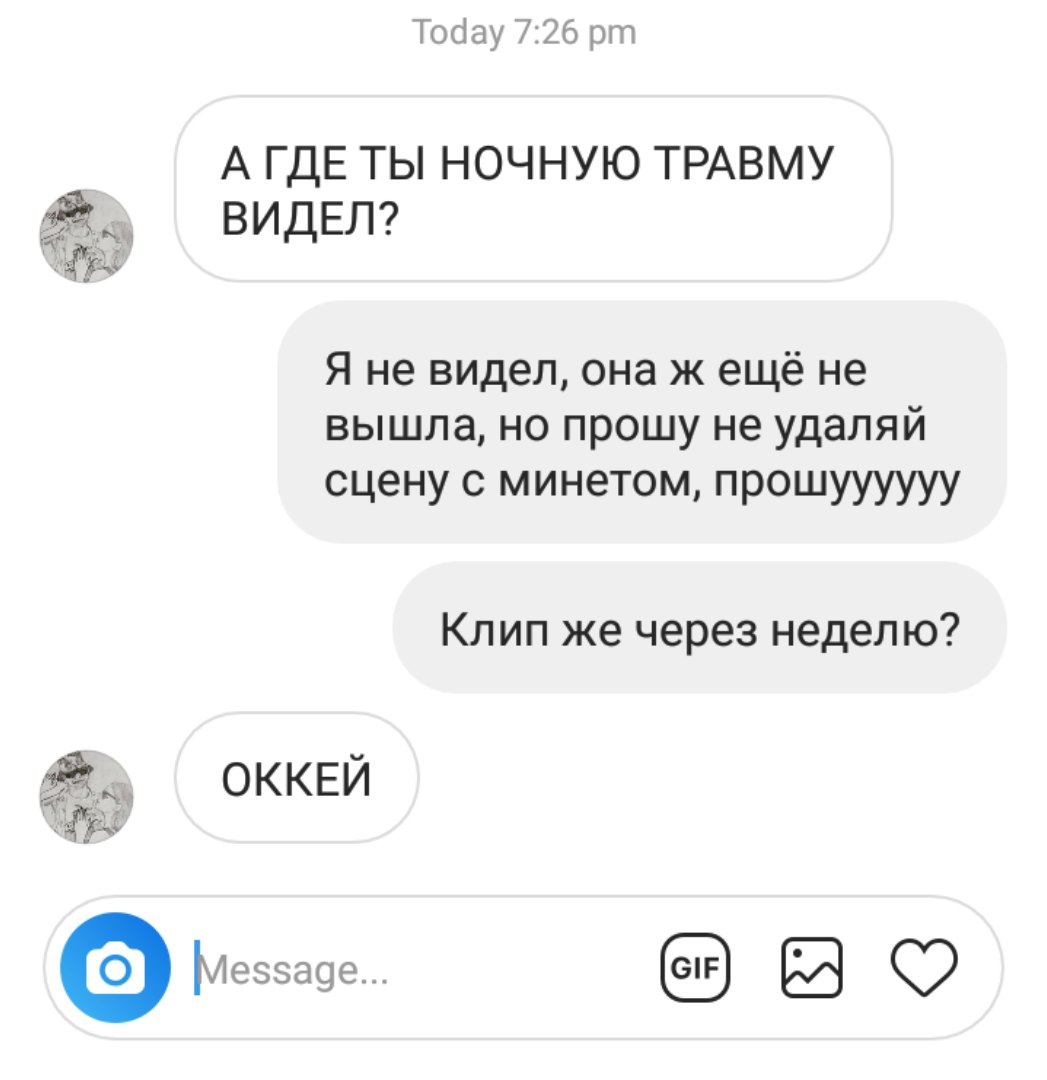Select the 'Клип же через неделю?' message bubble
Image resolution: width=1047 pixels, height=1080 pixels.
tap(700, 627)
